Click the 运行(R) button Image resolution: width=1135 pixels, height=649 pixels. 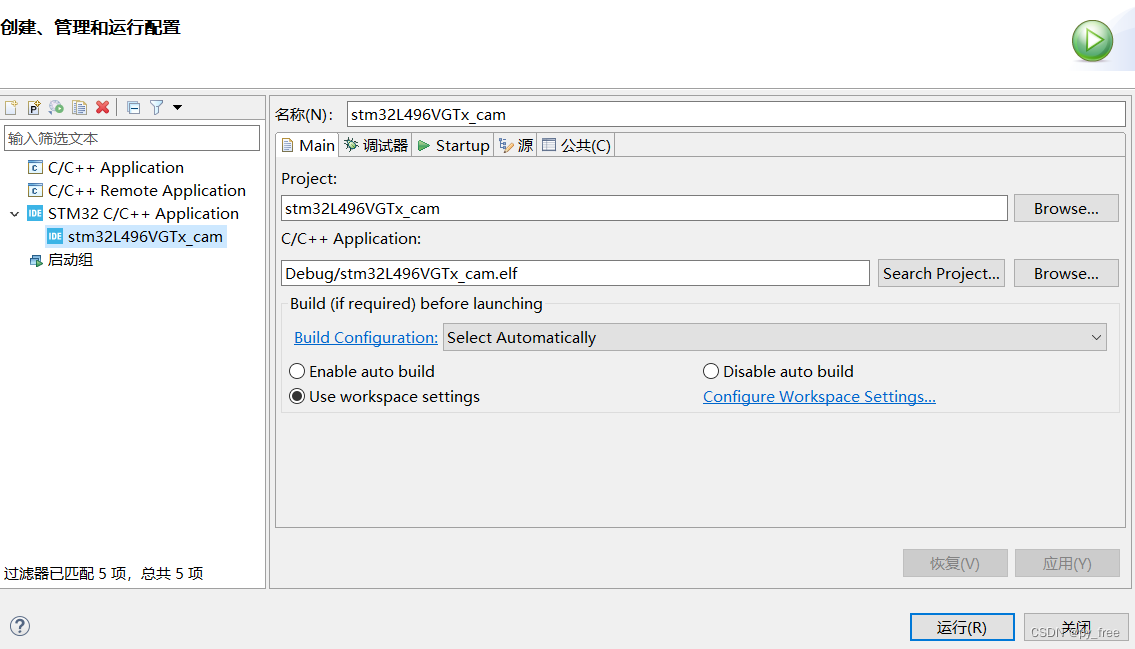coord(961,627)
